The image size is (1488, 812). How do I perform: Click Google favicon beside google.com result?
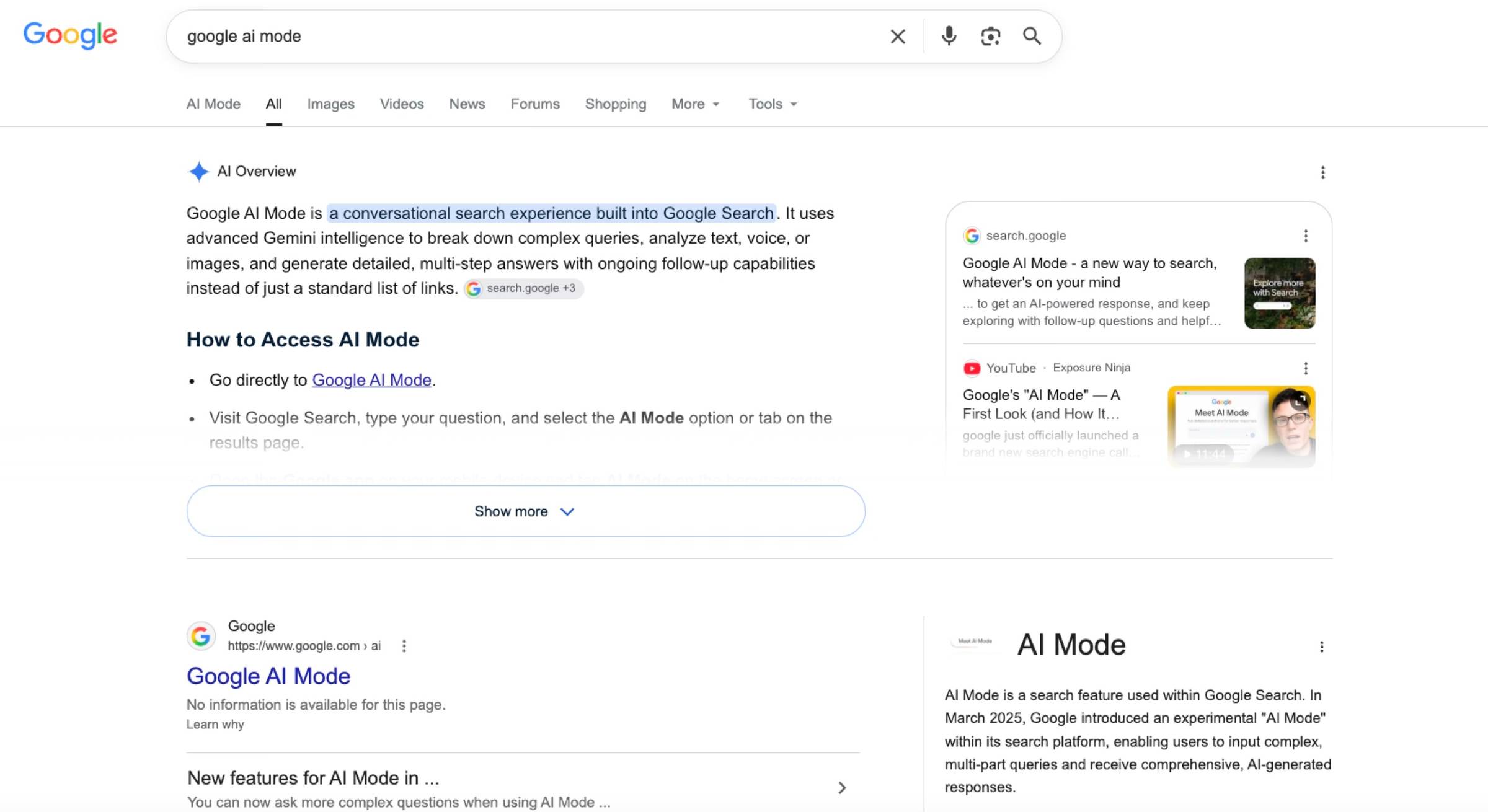pos(201,636)
